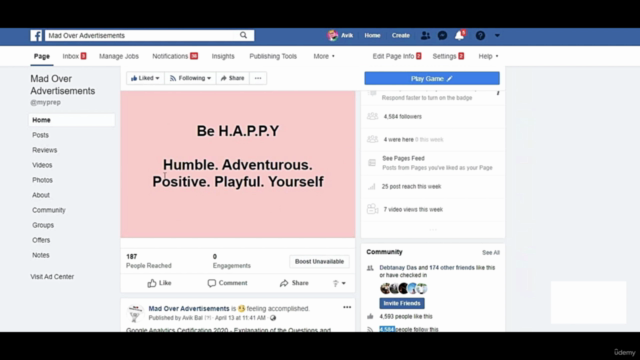Select Groups in the left sidebar
The height and width of the screenshot is (360, 640).
[x=43, y=225]
